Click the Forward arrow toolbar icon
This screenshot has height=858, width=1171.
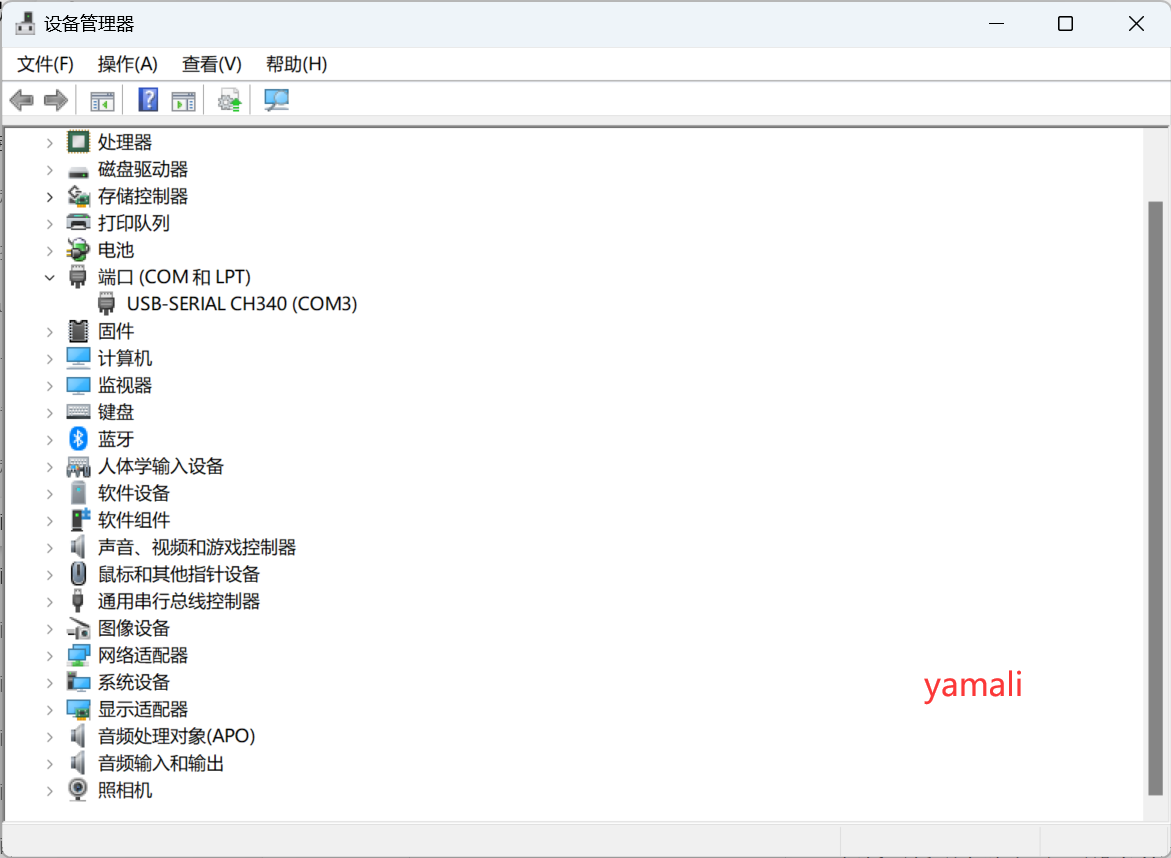[56, 100]
